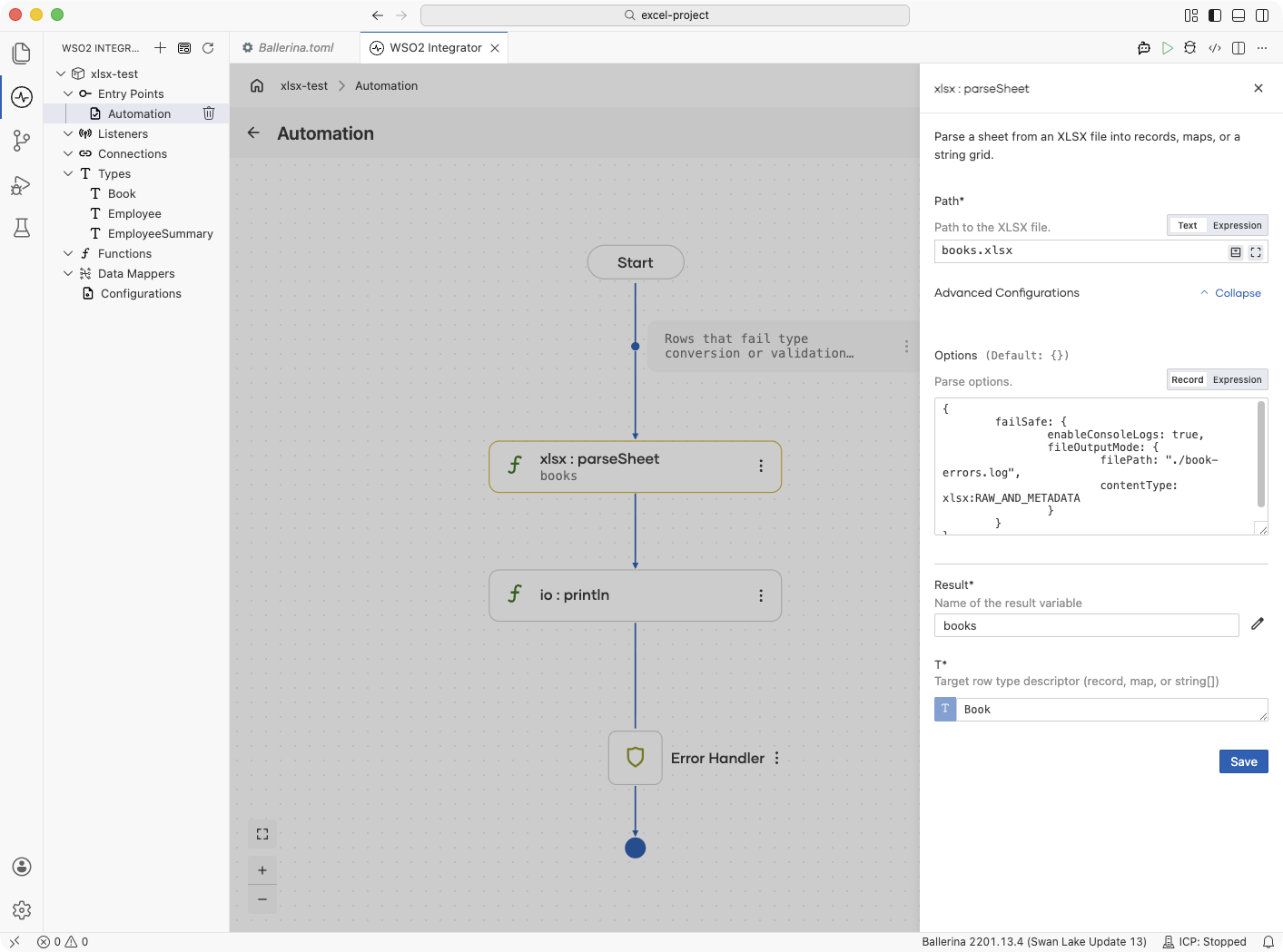Switch Path field to Text mode
The image size is (1283, 952).
coord(1188,225)
